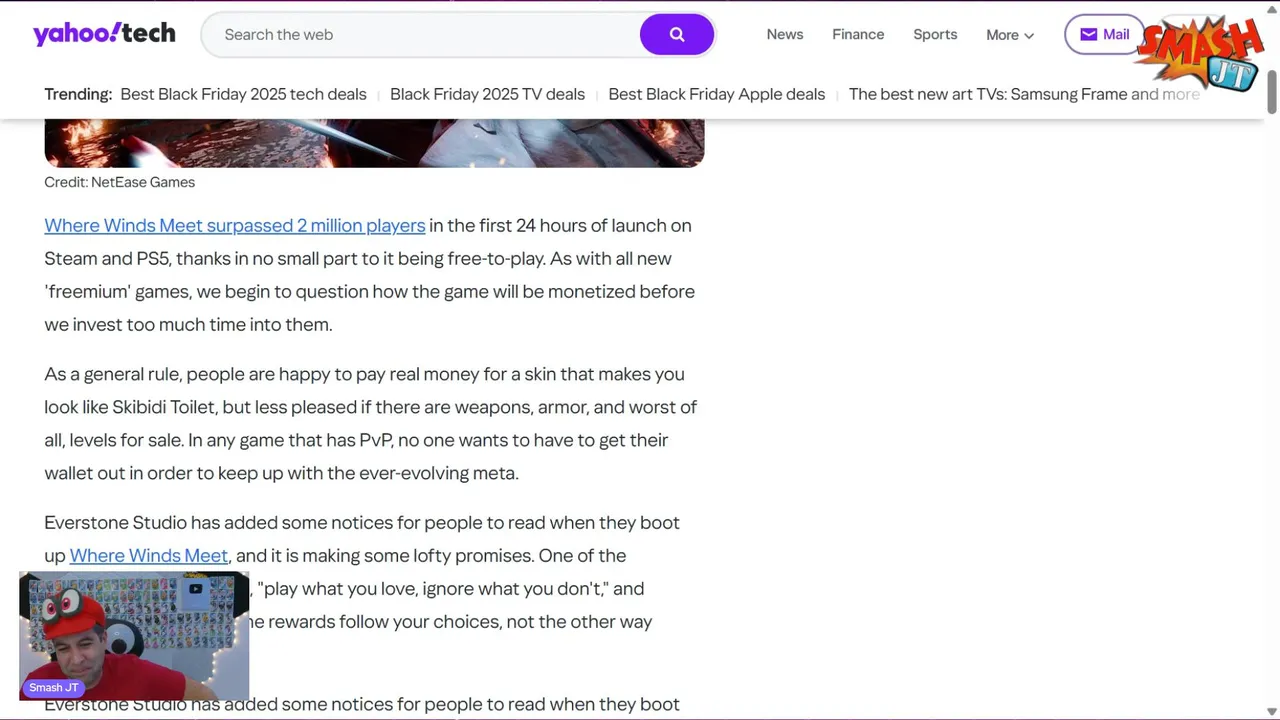The height and width of the screenshot is (720, 1280).
Task: Open the Sports section
Action: point(935,34)
